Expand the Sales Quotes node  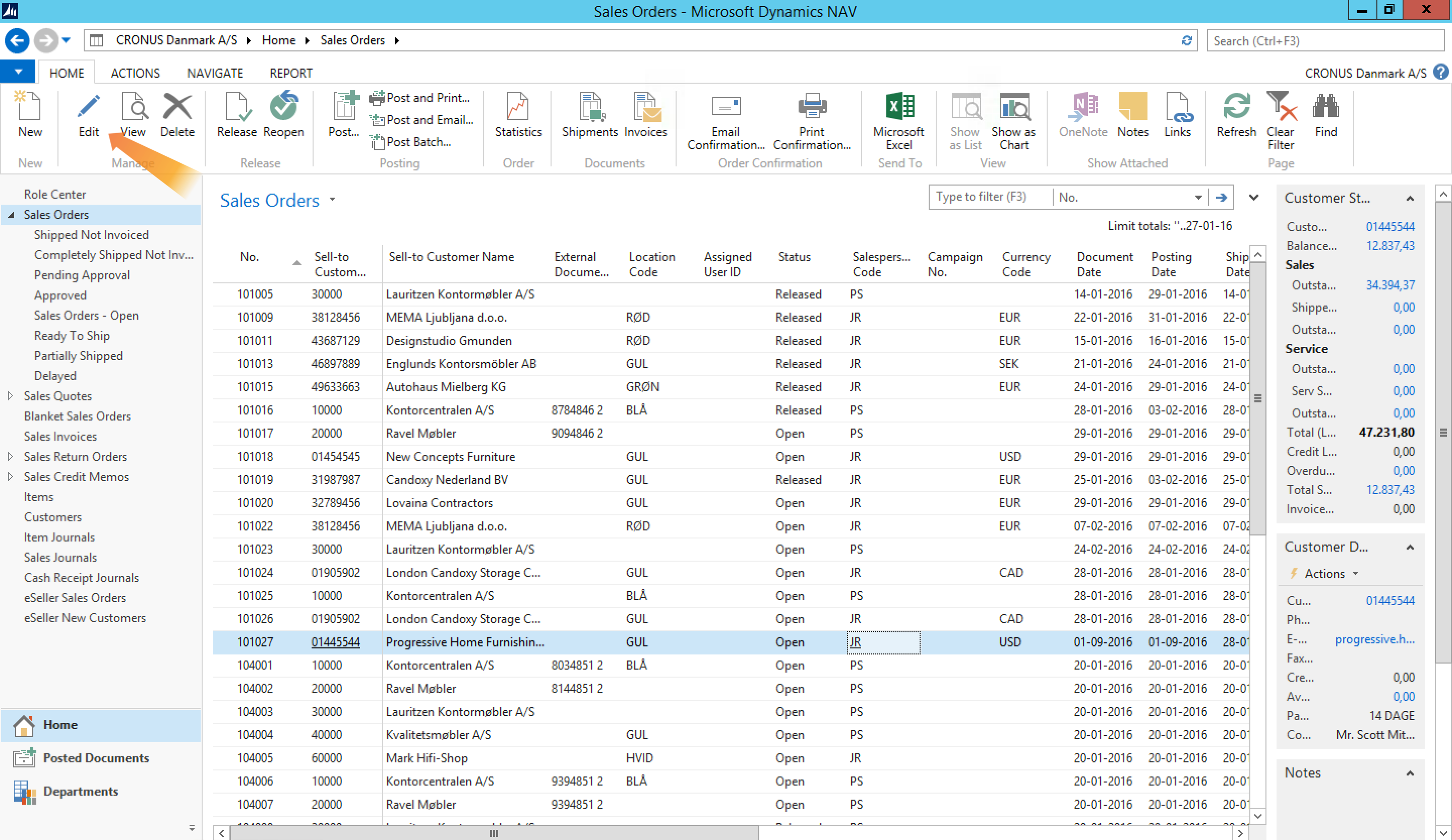[11, 396]
